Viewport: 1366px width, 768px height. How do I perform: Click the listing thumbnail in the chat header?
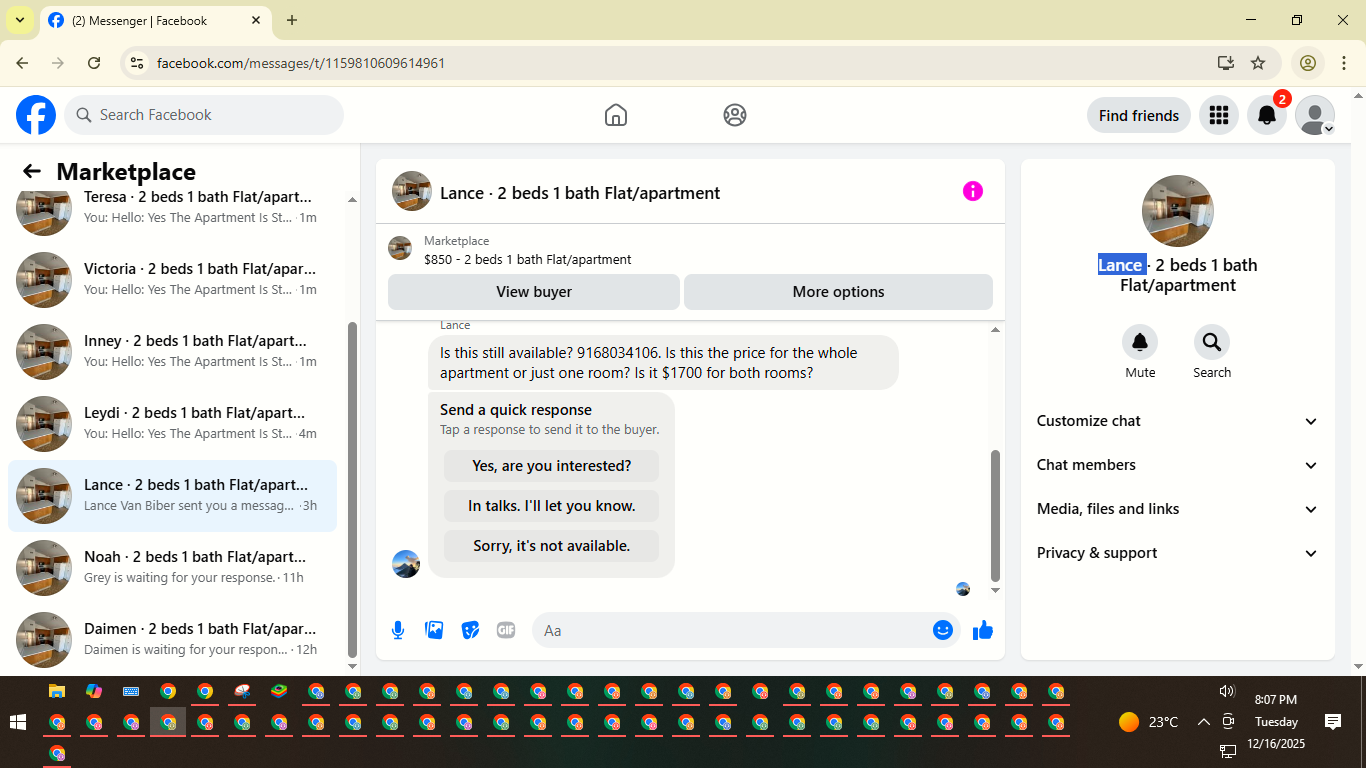pos(412,191)
